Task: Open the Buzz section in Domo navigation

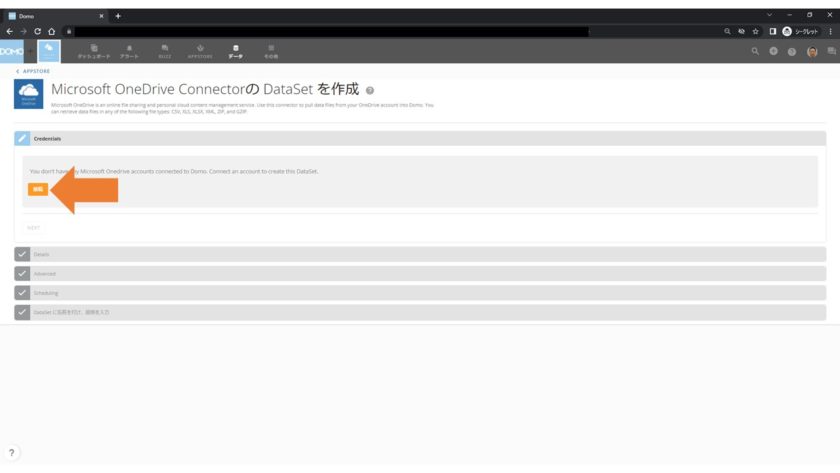Action: point(164,51)
